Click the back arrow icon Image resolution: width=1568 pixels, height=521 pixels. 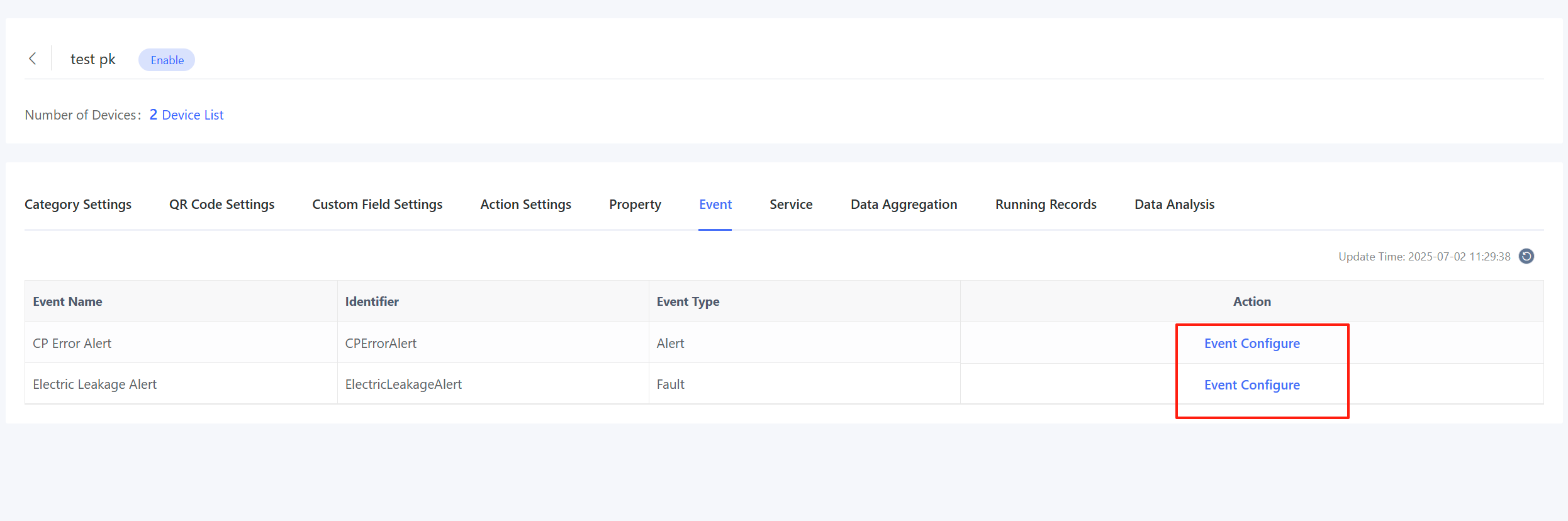coord(33,59)
